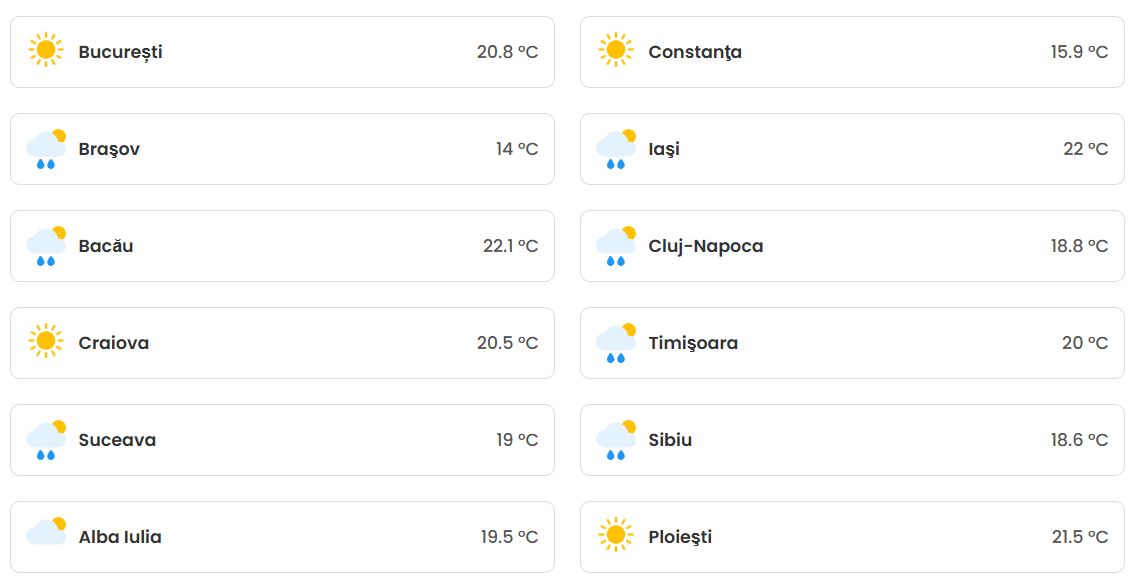Click the cloud icon beside Alba Iulia
1137x584 pixels.
[48, 533]
